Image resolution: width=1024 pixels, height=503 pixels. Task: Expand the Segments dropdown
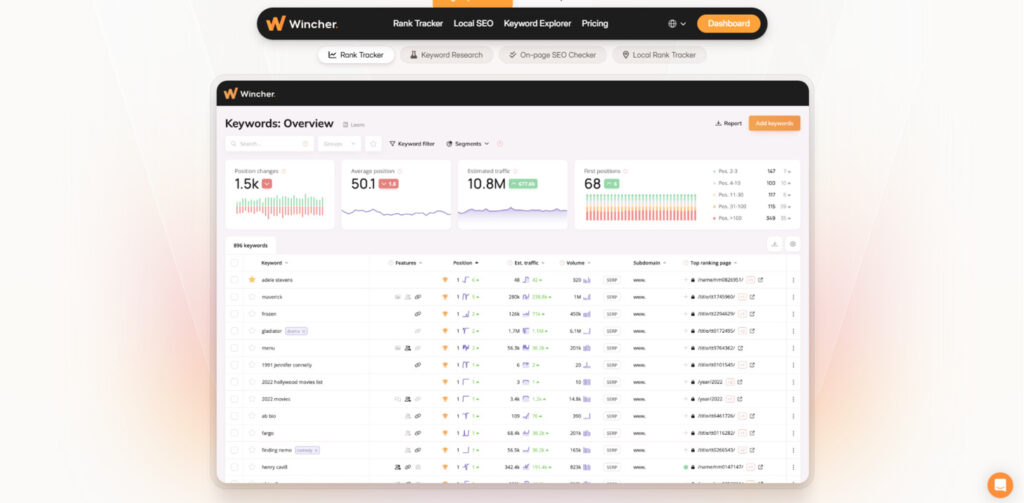point(468,144)
